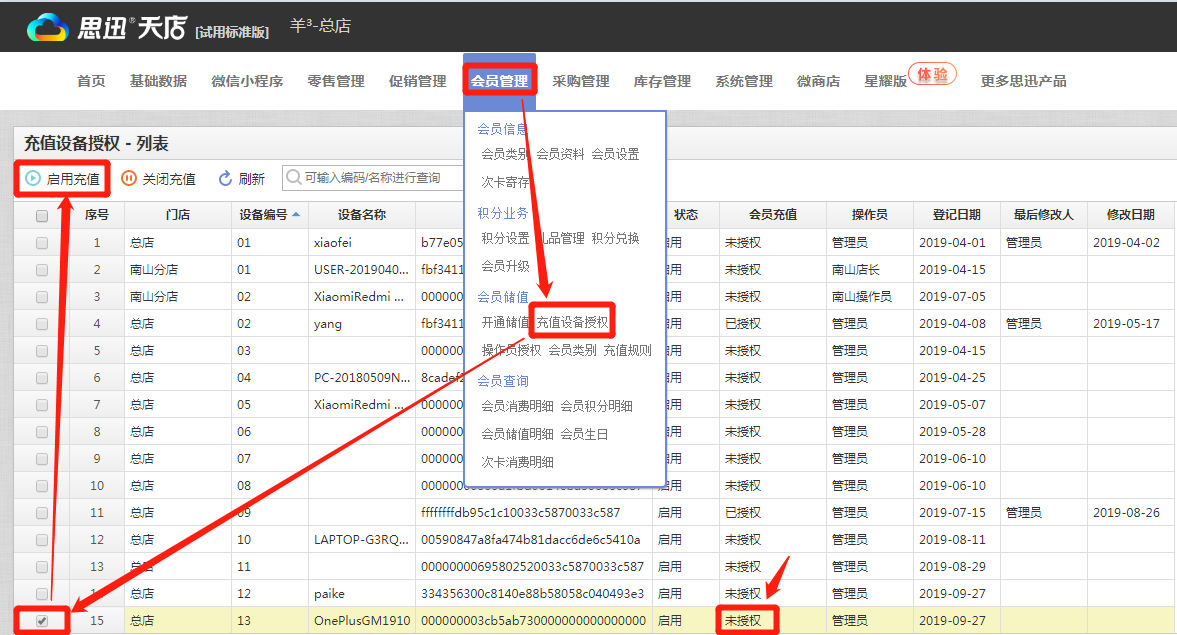This screenshot has height=635, width=1177.
Task: Select 会员生日 in the dropdown
Action: point(584,434)
